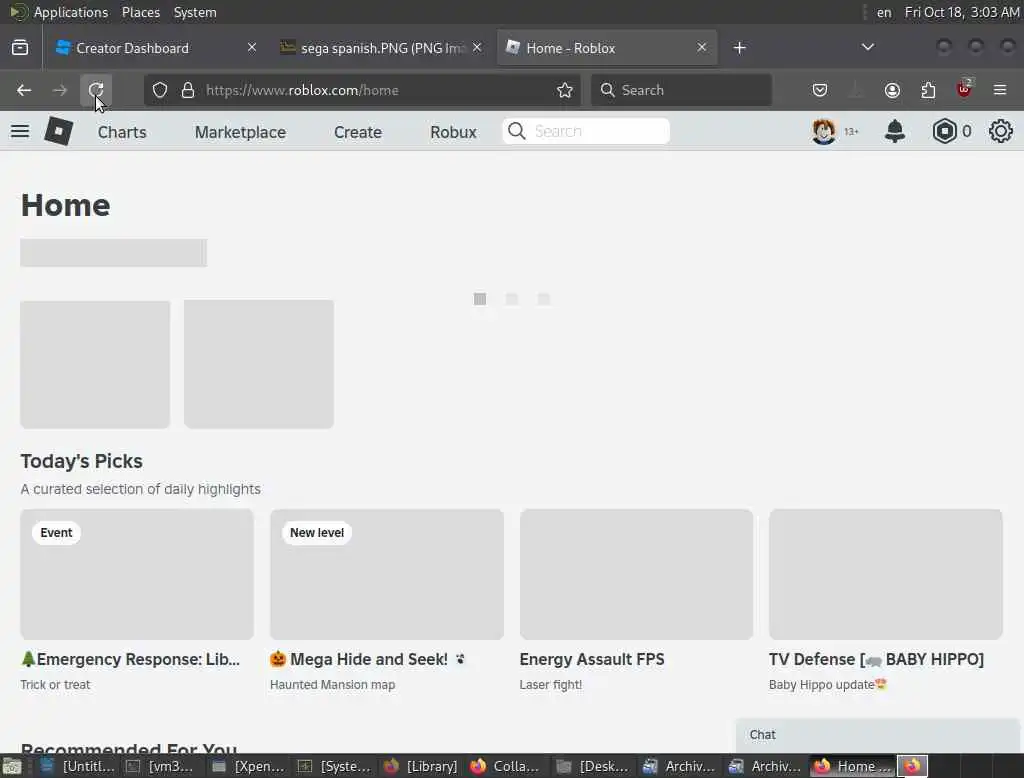
Task: Open the Places menu
Action: click(x=140, y=12)
